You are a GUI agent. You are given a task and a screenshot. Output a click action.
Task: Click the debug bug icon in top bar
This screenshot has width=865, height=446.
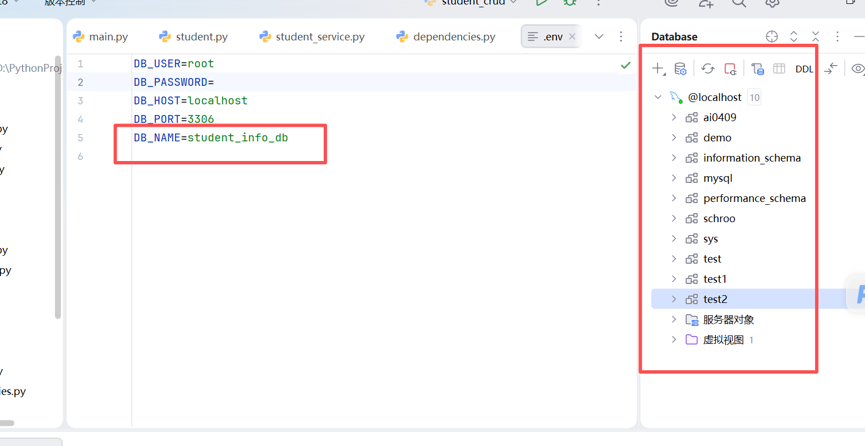(x=570, y=3)
